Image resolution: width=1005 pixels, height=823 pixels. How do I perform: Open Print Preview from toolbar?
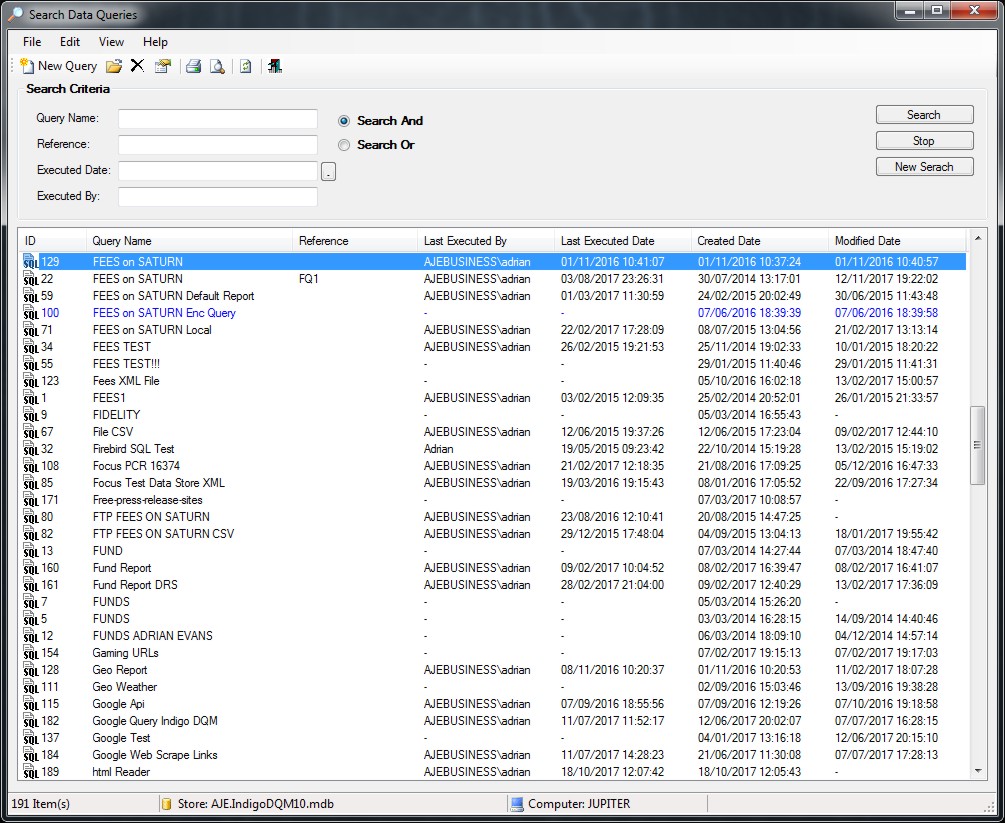[216, 66]
